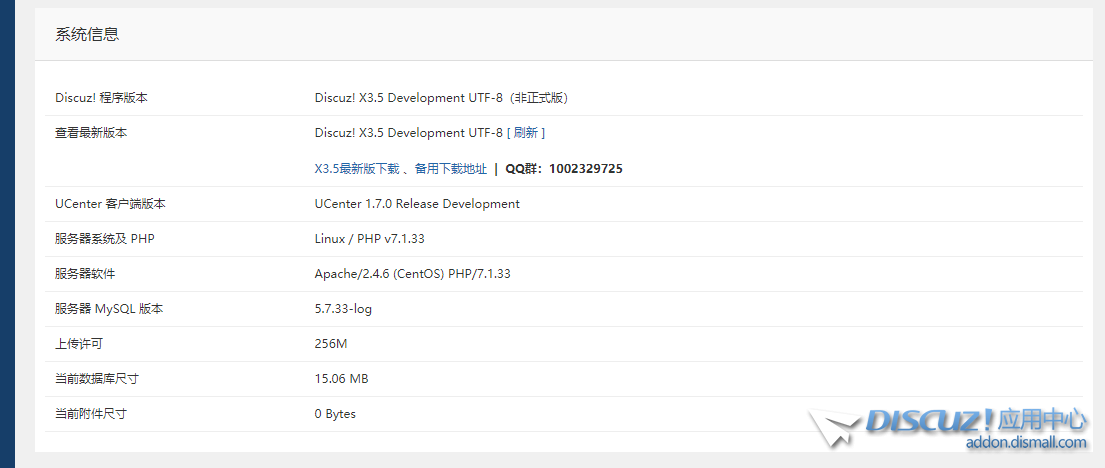Click the Discuz! 程序版本 row label
Screen dimensions: 1105x468
coord(101,98)
